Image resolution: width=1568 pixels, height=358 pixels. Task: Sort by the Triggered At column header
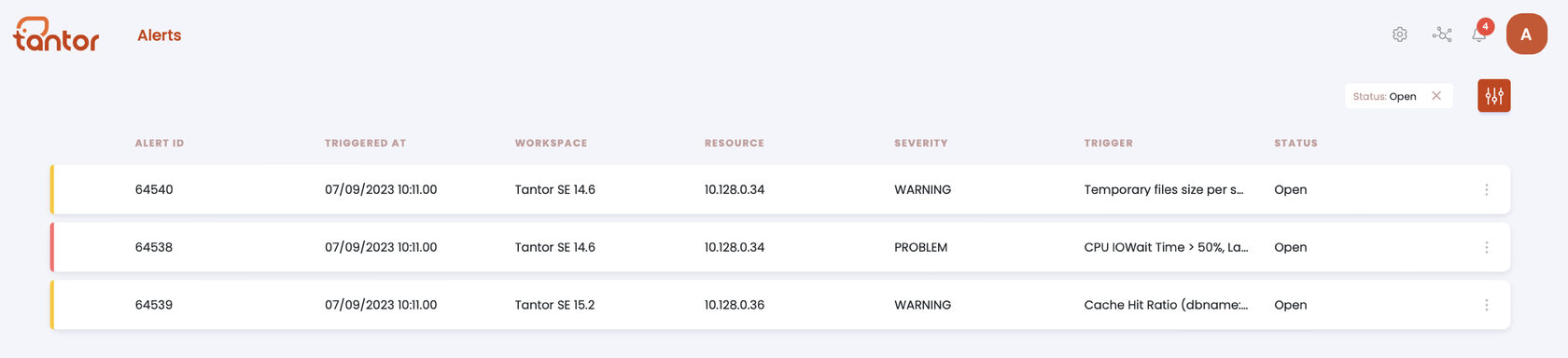(x=365, y=143)
